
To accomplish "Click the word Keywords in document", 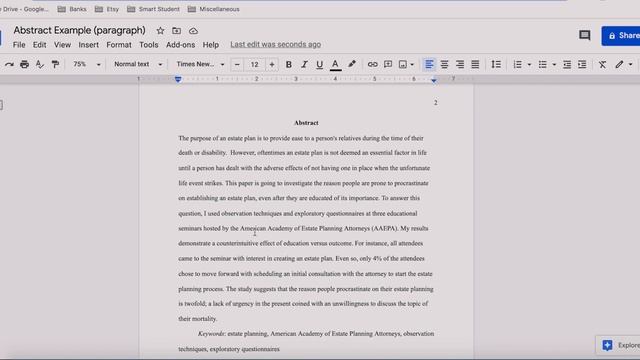I will tap(211, 334).
